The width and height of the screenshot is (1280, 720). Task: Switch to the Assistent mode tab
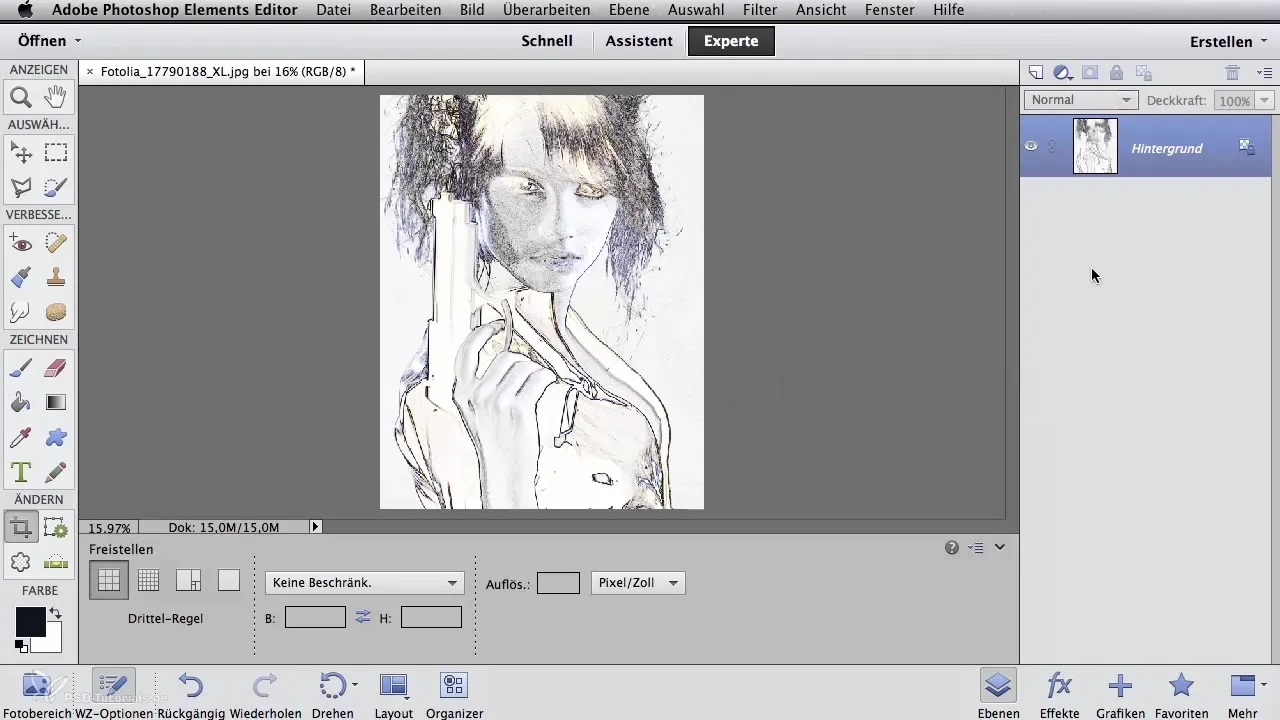(639, 41)
